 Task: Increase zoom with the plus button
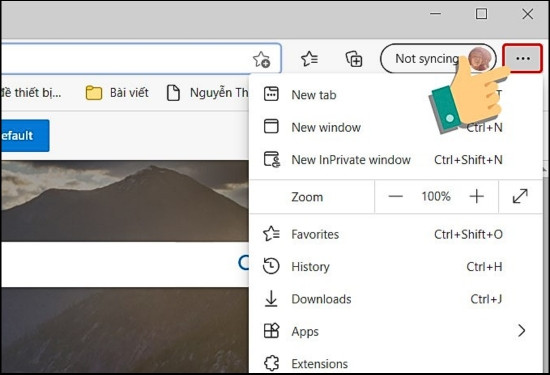(x=476, y=196)
